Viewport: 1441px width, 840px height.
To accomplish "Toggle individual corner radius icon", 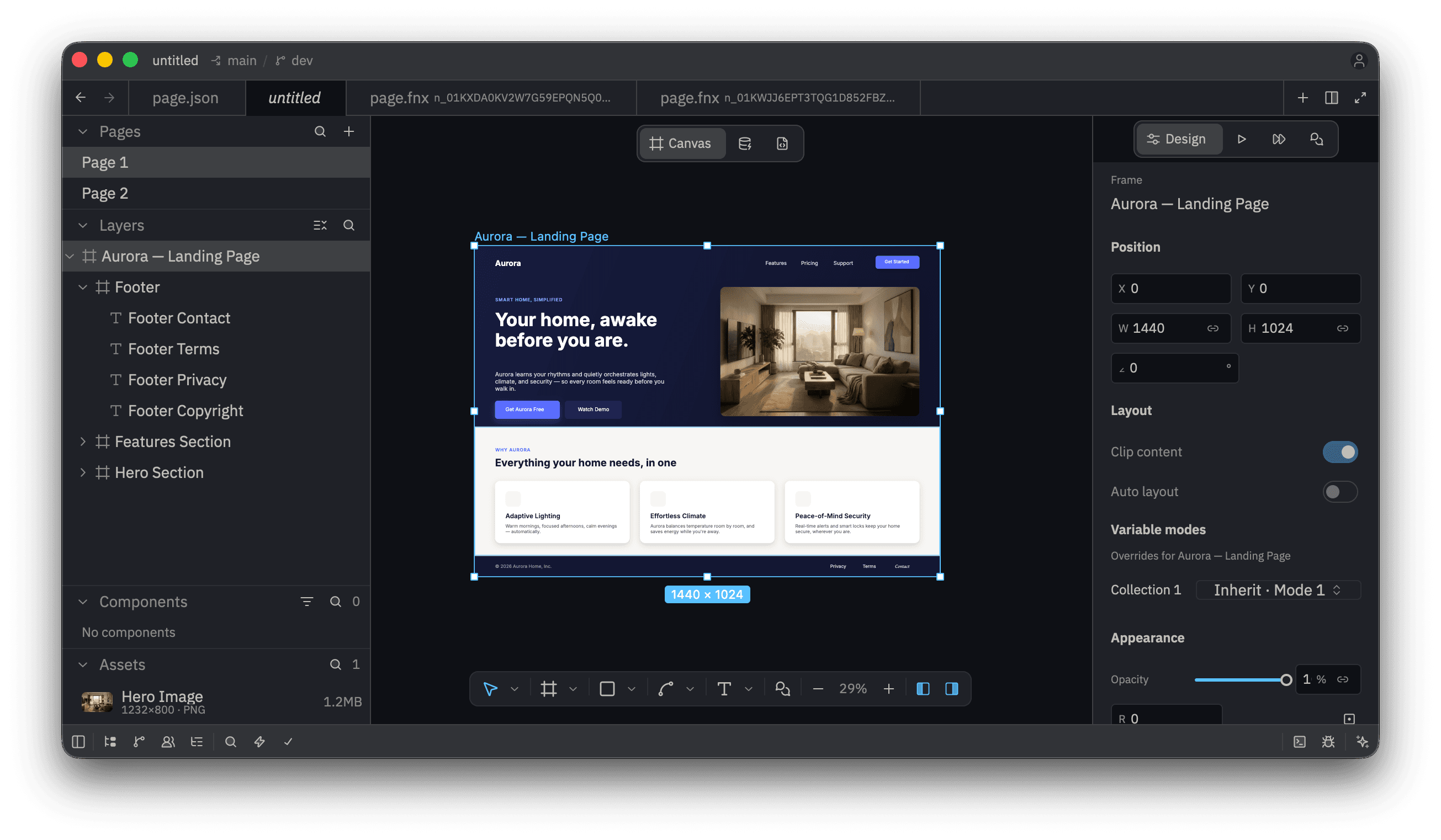I will tap(1349, 719).
